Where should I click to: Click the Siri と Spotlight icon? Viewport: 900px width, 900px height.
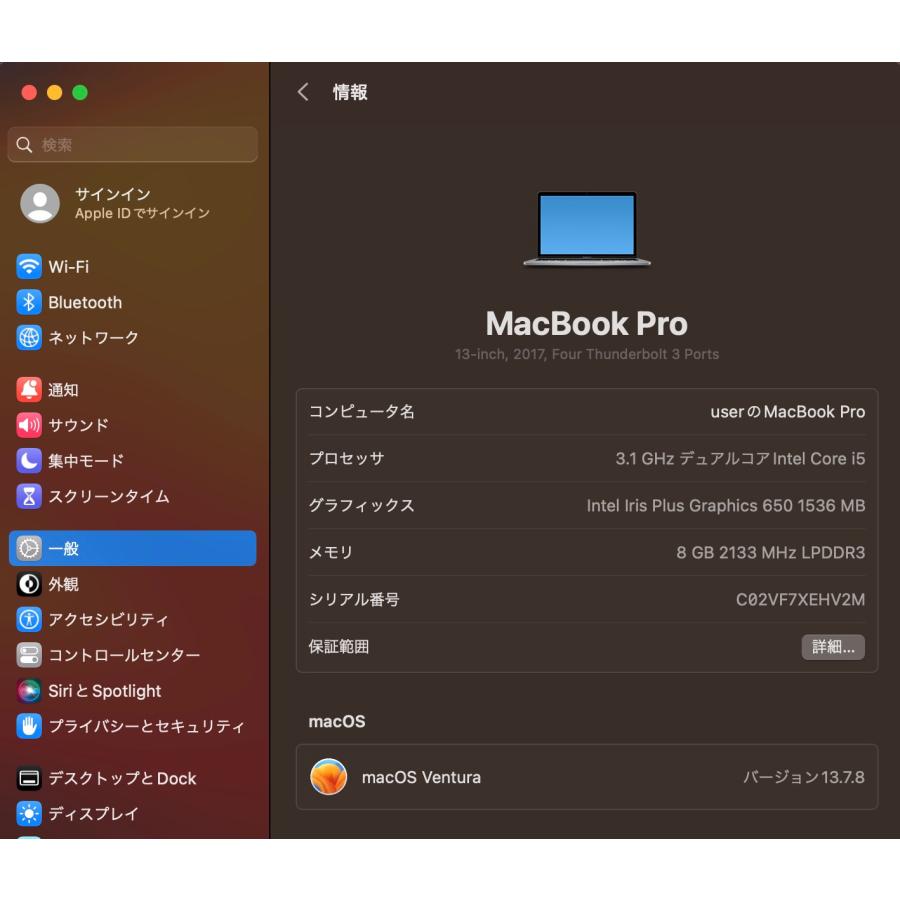coord(29,690)
